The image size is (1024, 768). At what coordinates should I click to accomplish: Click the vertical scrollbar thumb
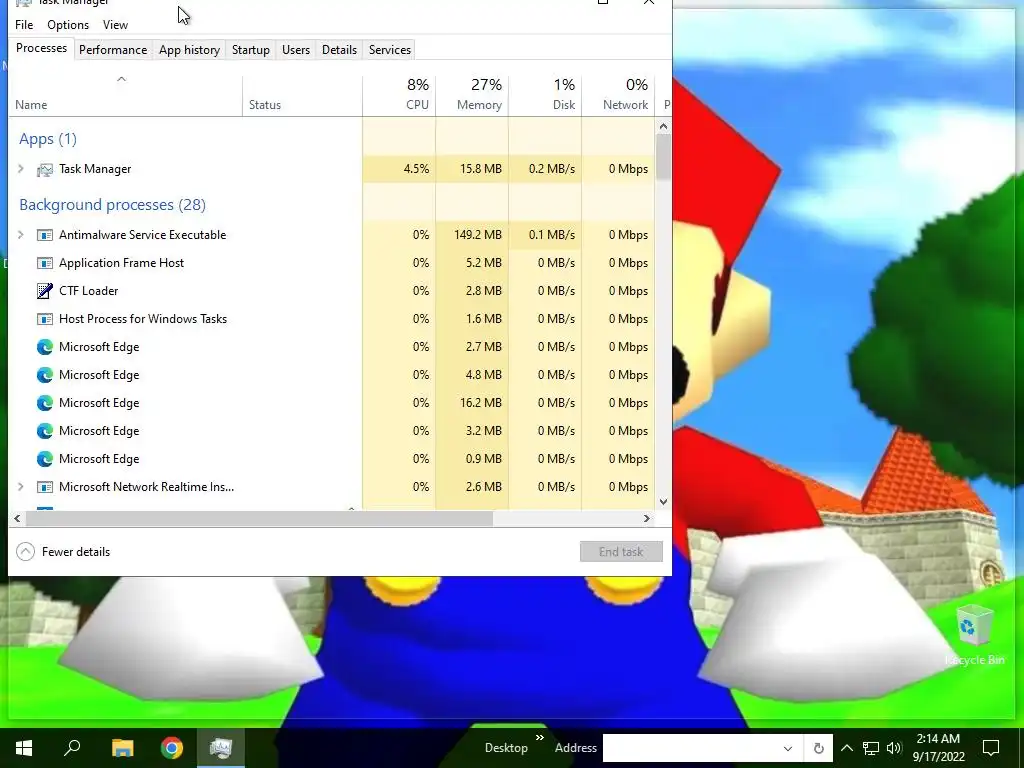[664, 157]
